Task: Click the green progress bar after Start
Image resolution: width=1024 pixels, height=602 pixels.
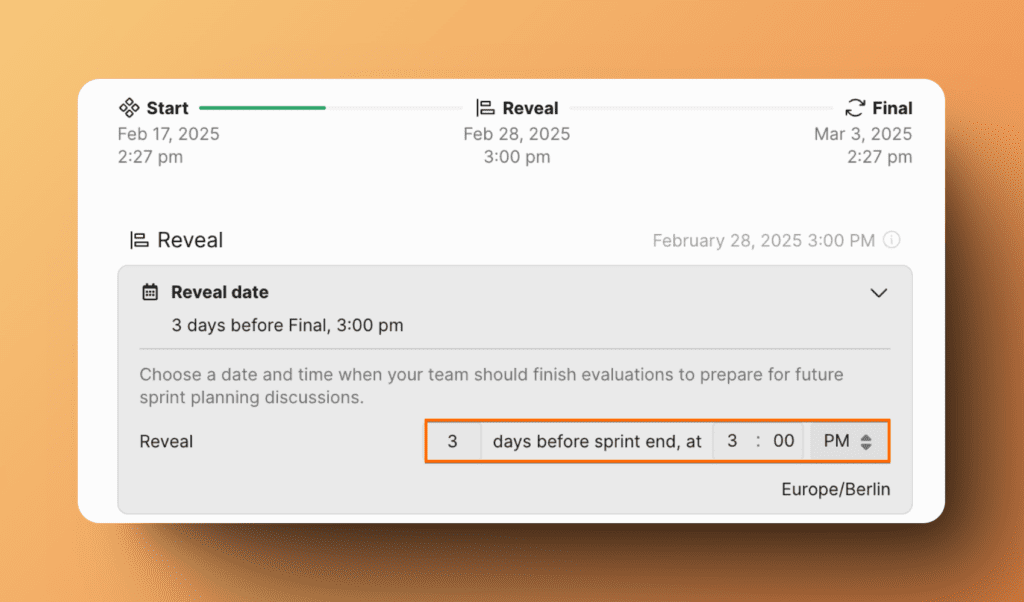Action: 262,107
